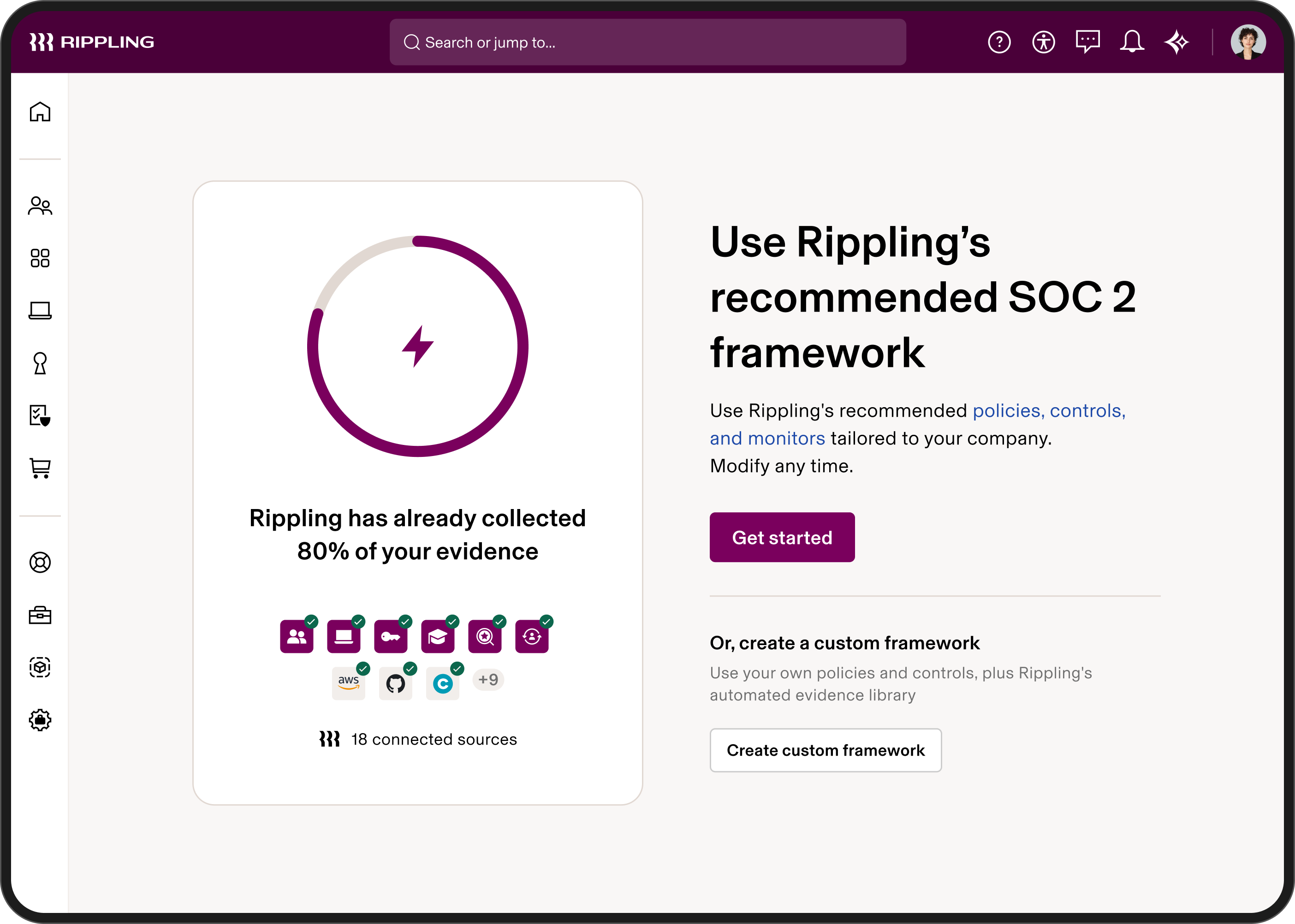Open the help question-mark menu
Image resolution: width=1295 pixels, height=924 pixels.
[1000, 41]
